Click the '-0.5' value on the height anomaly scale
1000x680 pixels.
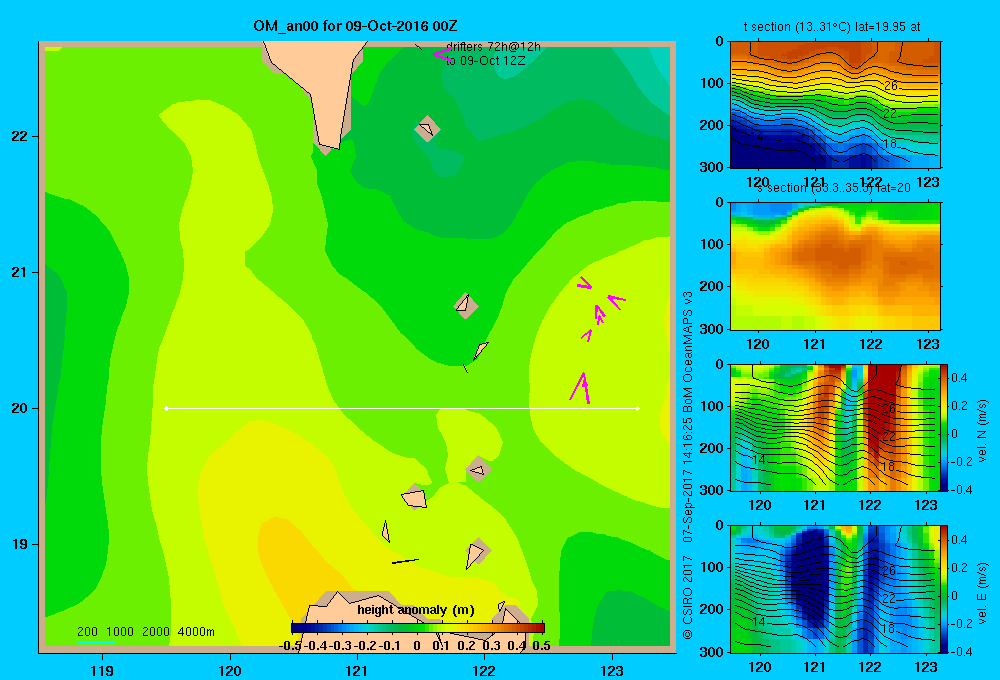290,646
